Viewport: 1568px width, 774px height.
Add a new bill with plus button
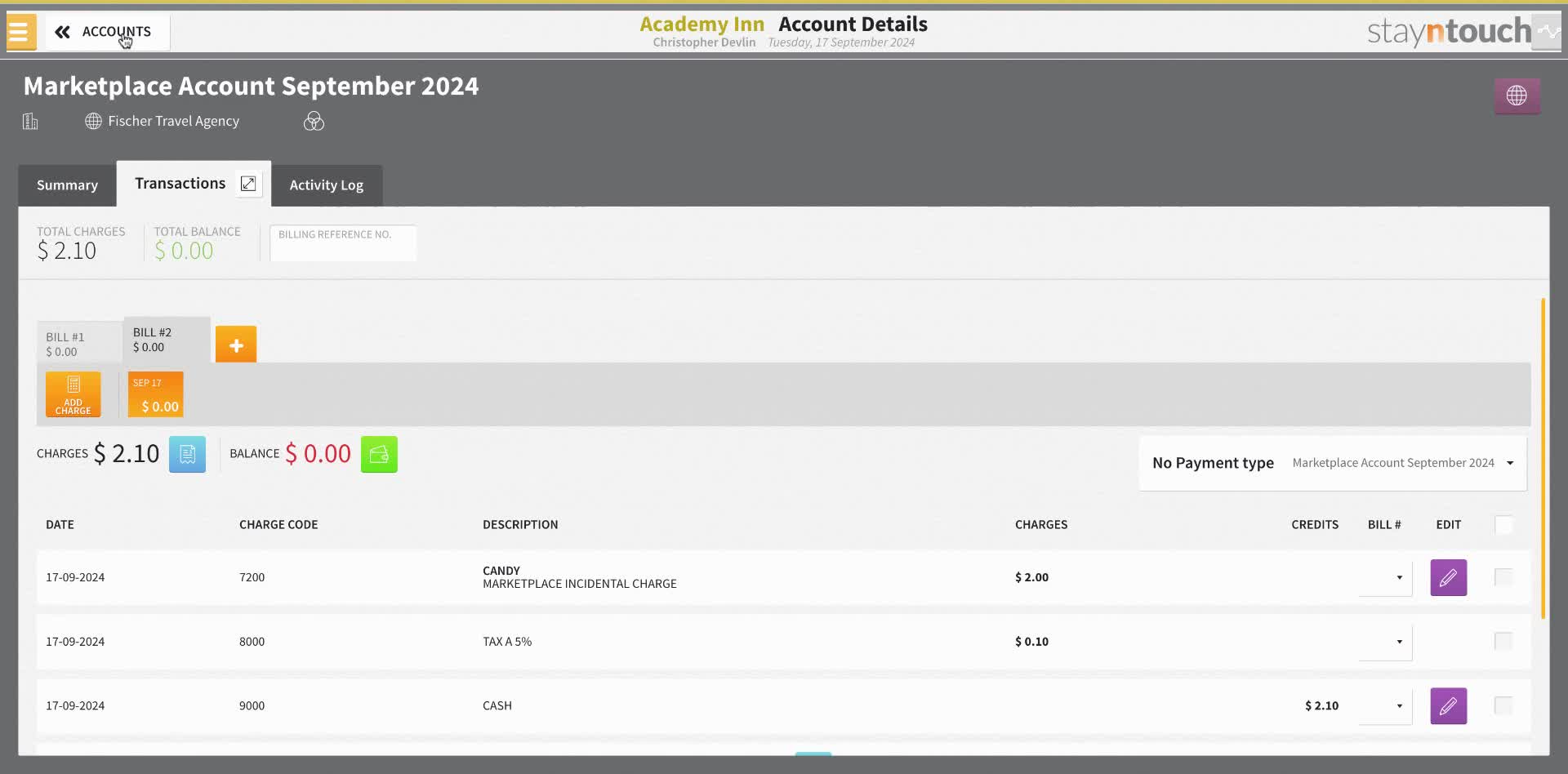(236, 345)
